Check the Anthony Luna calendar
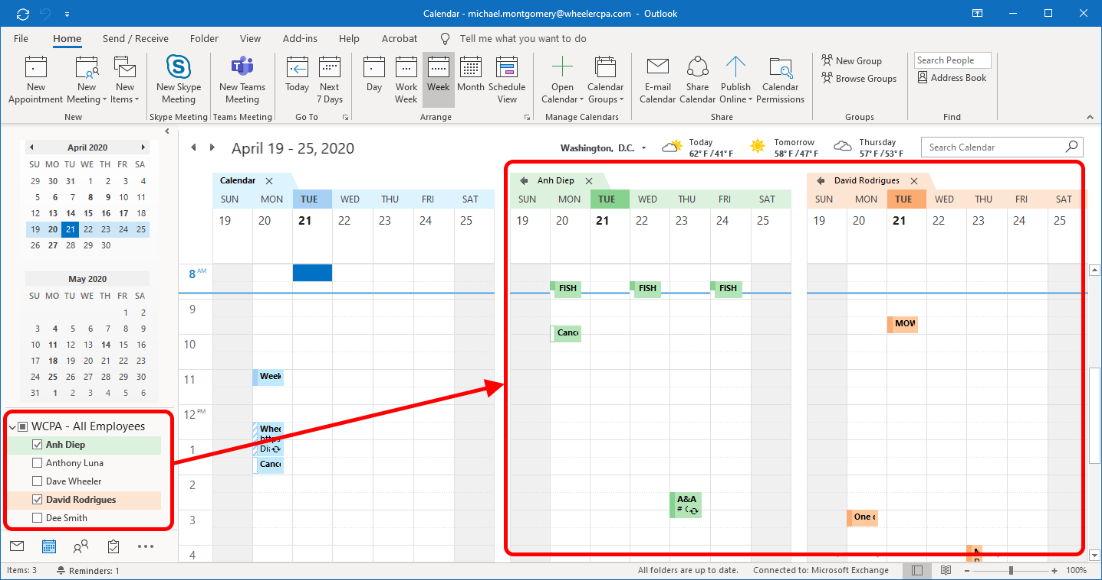The image size is (1102, 580). 37,463
